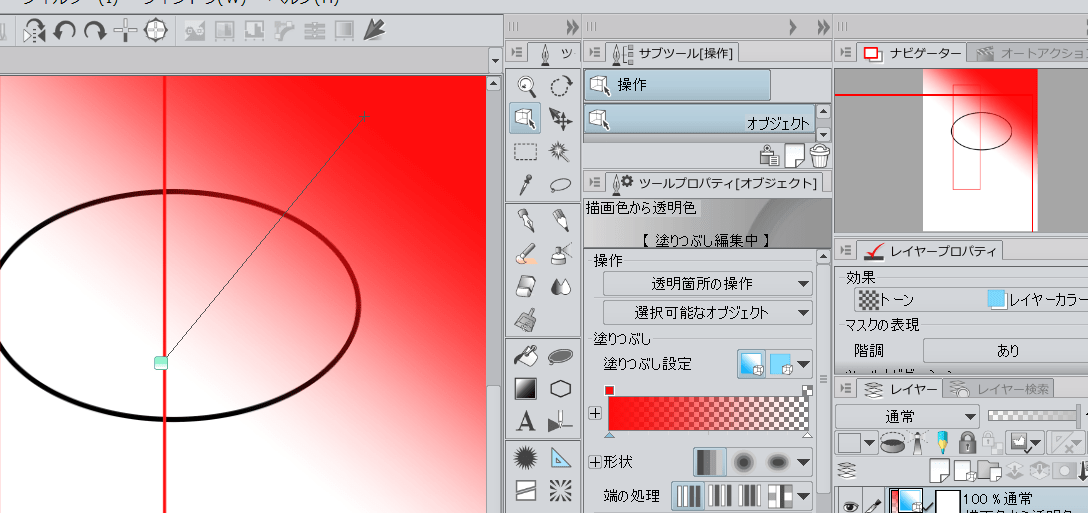Image resolution: width=1088 pixels, height=513 pixels.
Task: Select flat fill type in 塗りつぶし設定
Action: pyautogui.click(x=781, y=363)
